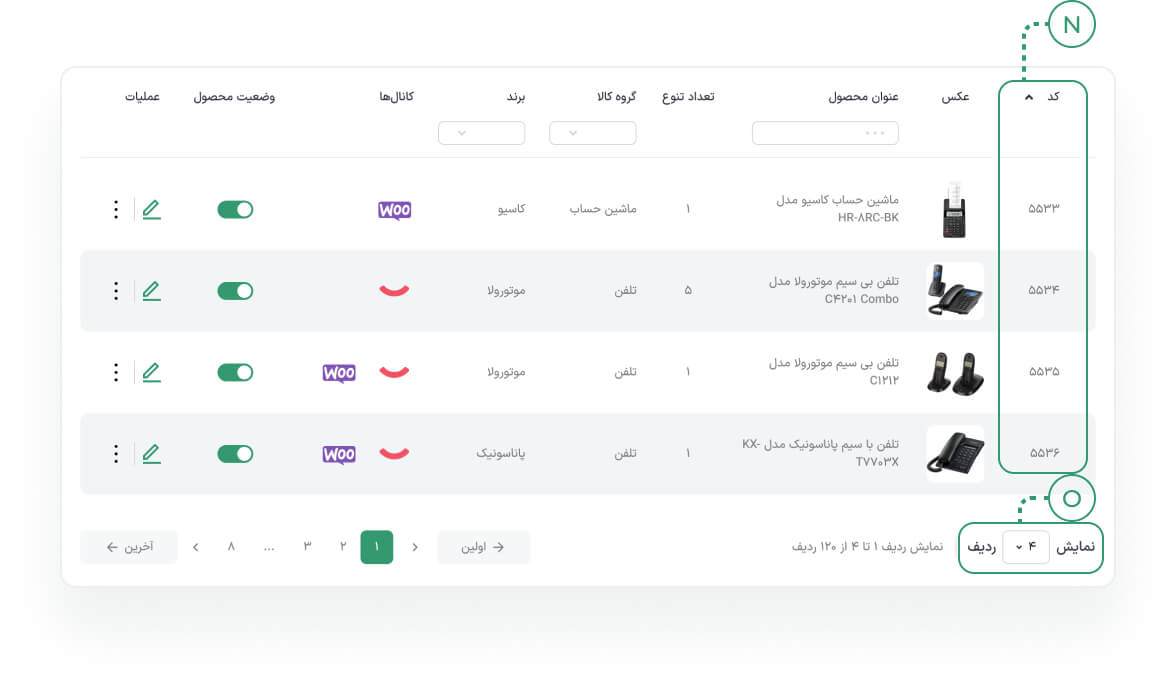Disable product status for Motorola C4201 Combo

(236, 291)
